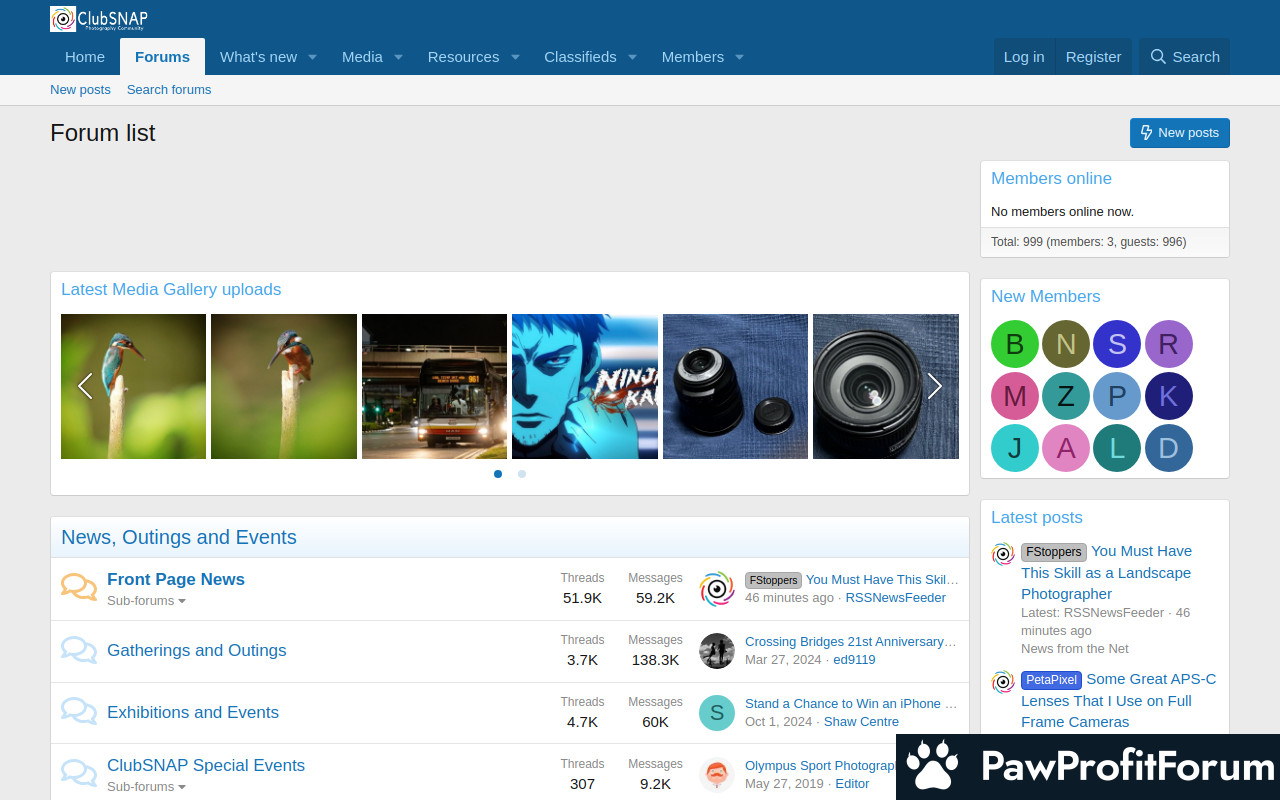Open the green B new member avatar
This screenshot has width=1280, height=800.
(1014, 344)
